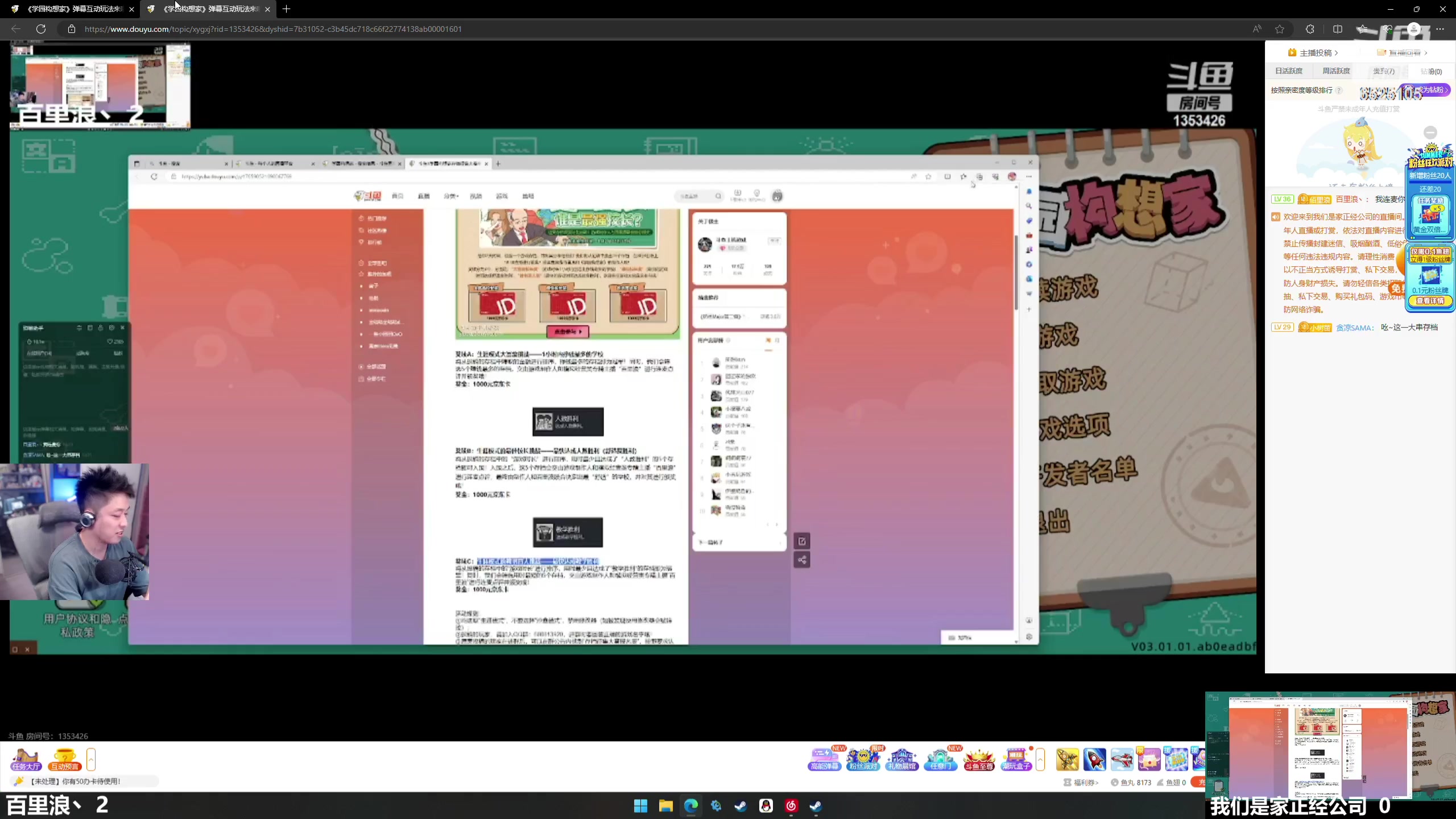Image resolution: width=1456 pixels, height=819 pixels.
Task: Switch to the 日活跃度 tab
Action: (x=1289, y=71)
